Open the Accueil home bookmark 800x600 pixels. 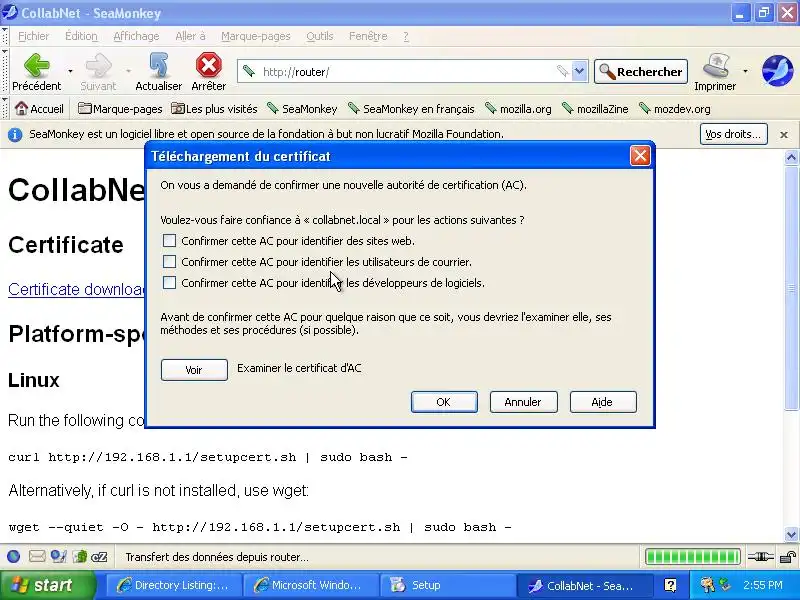coord(39,109)
